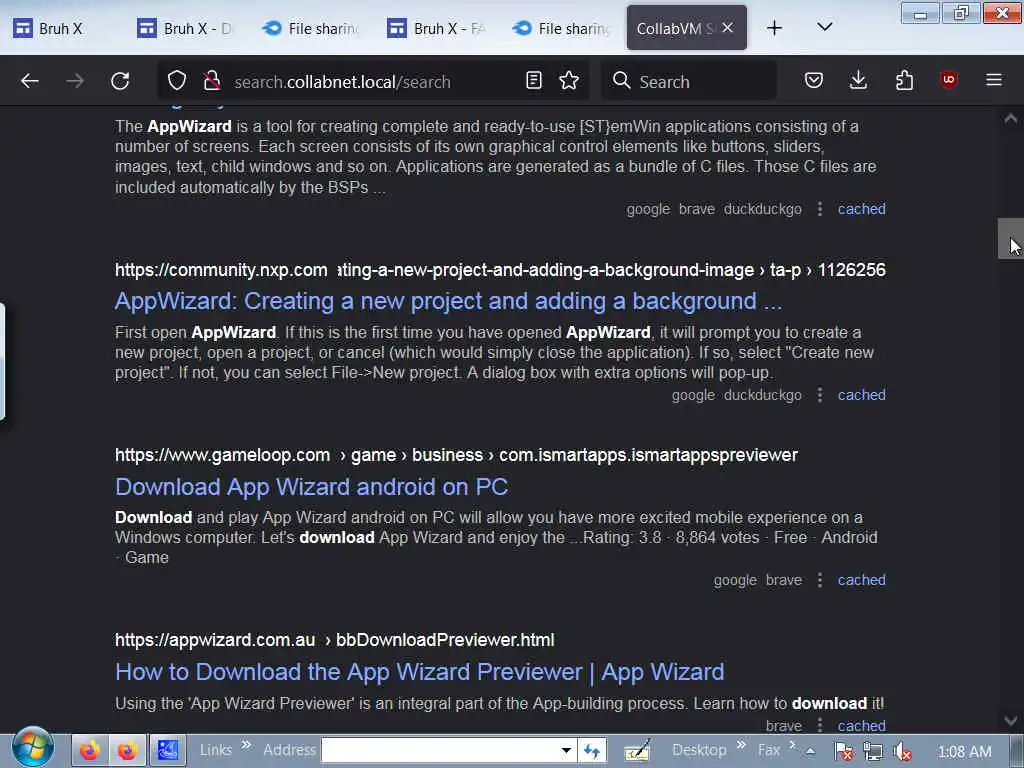Click scrollbar up arrow
Image resolution: width=1024 pixels, height=768 pixels.
[1010, 119]
